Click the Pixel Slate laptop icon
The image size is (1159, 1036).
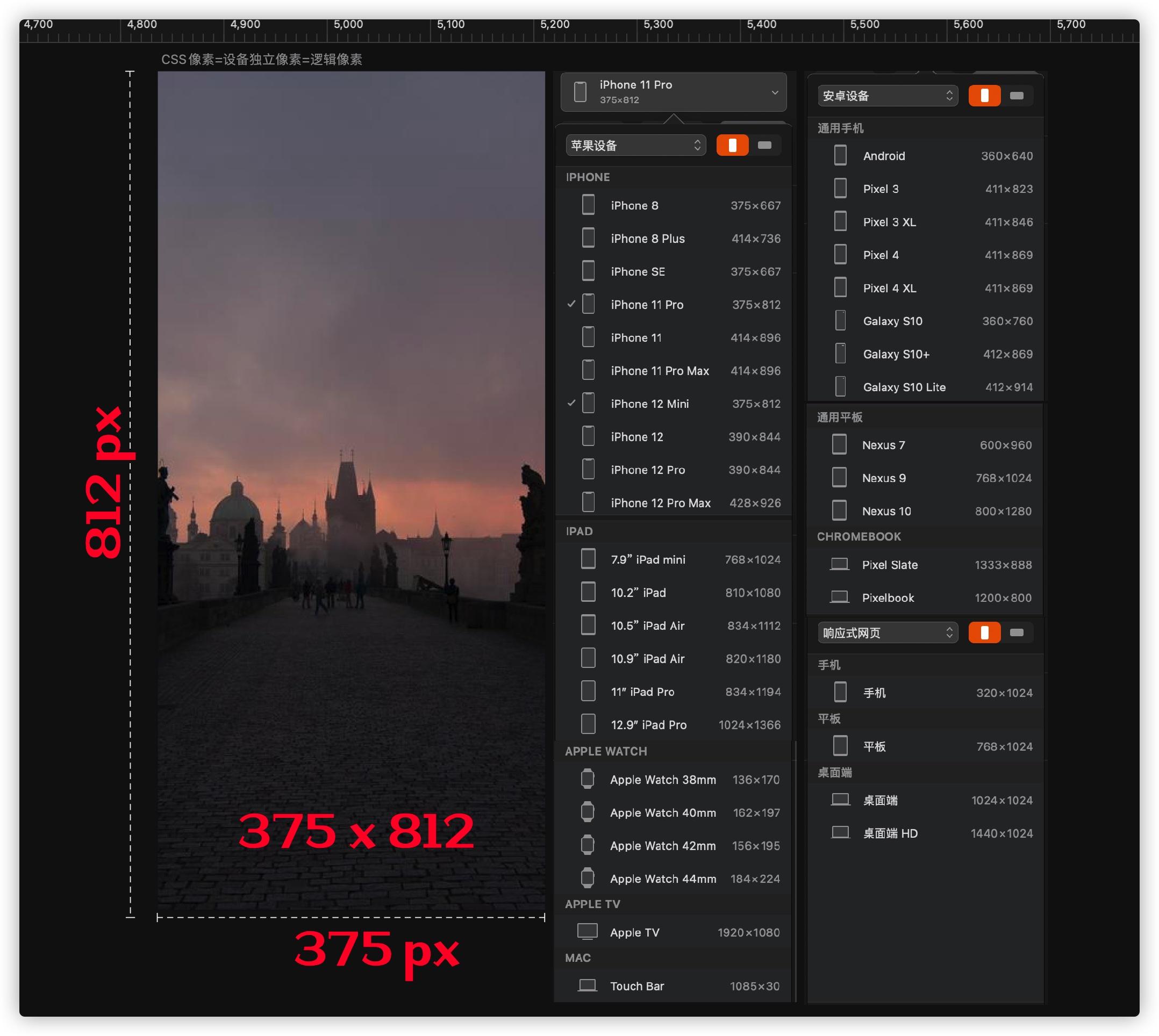(839, 565)
